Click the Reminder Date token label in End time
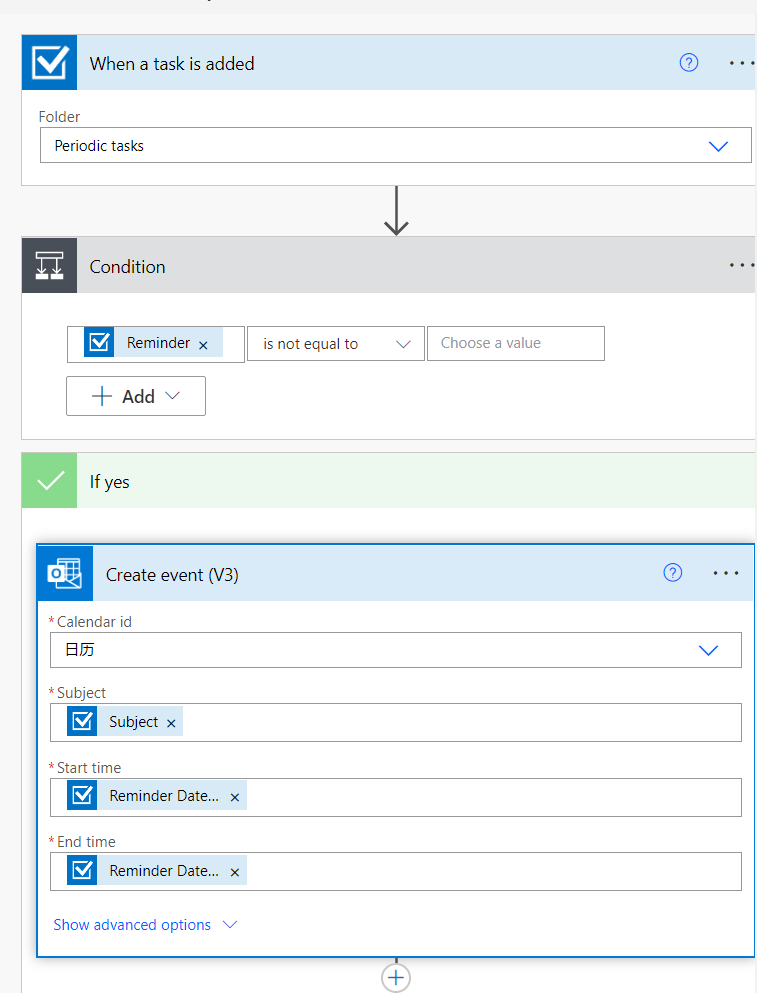The height and width of the screenshot is (993, 757). pyautogui.click(x=164, y=871)
